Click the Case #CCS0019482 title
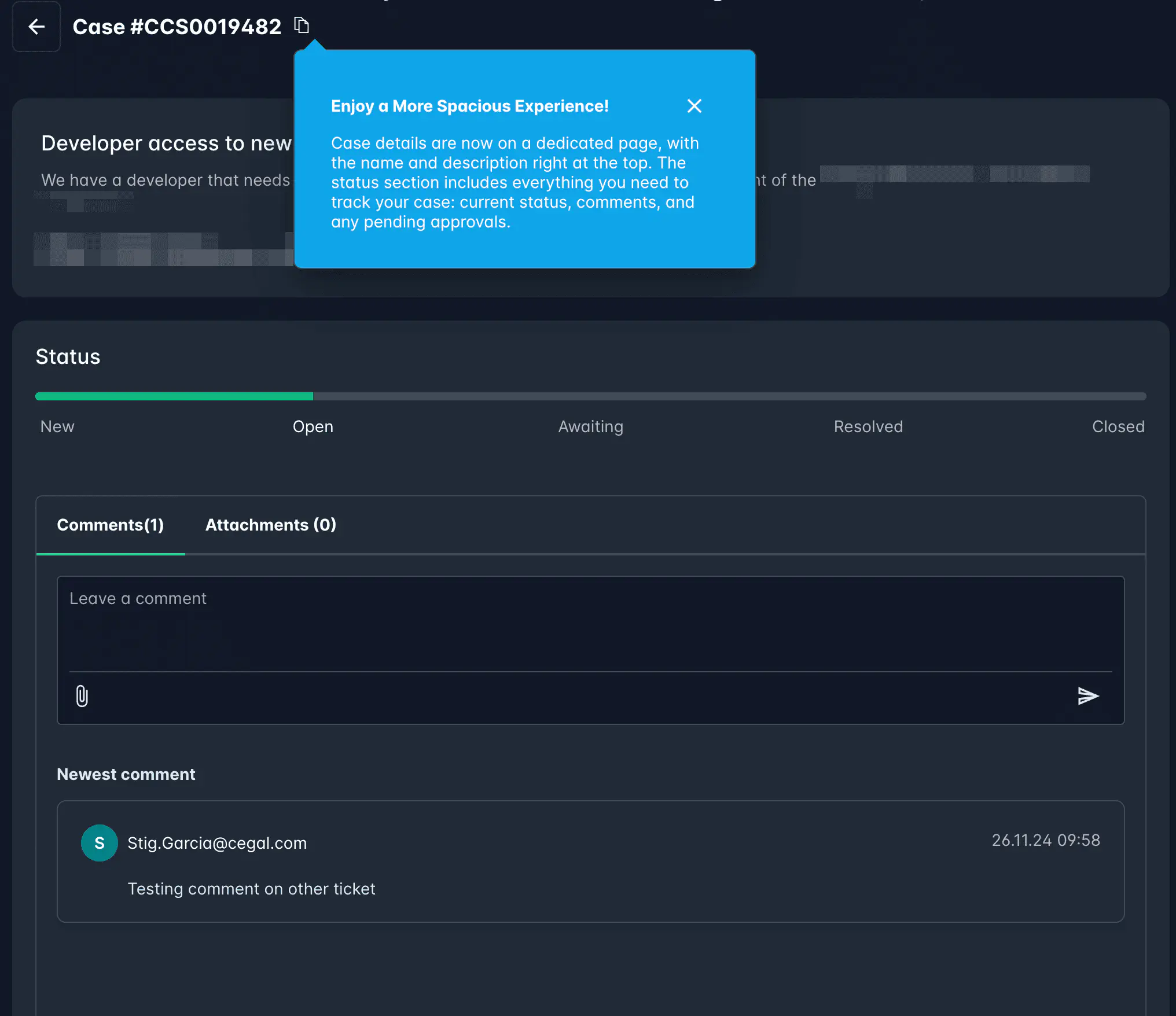 click(177, 27)
